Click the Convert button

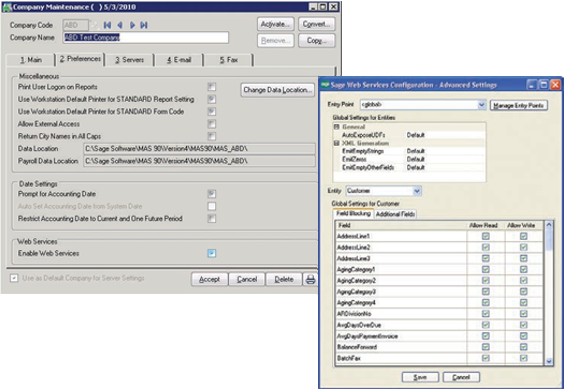click(x=317, y=24)
